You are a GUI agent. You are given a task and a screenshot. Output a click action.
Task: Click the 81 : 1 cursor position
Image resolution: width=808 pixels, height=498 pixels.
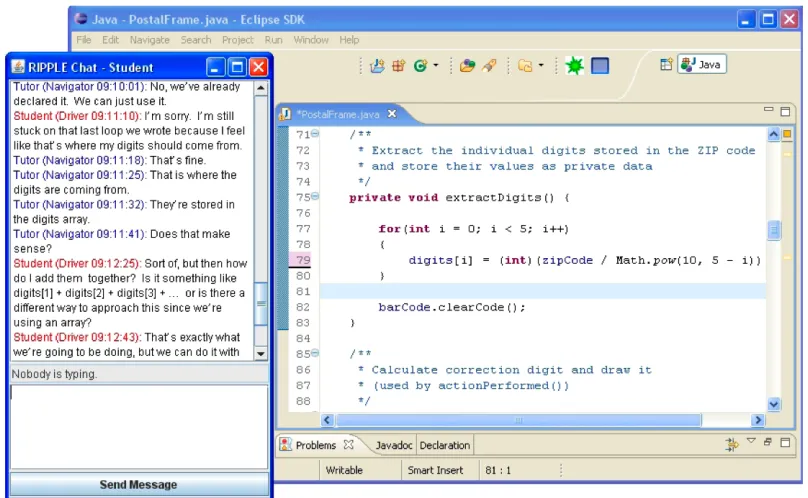[x=498, y=470]
